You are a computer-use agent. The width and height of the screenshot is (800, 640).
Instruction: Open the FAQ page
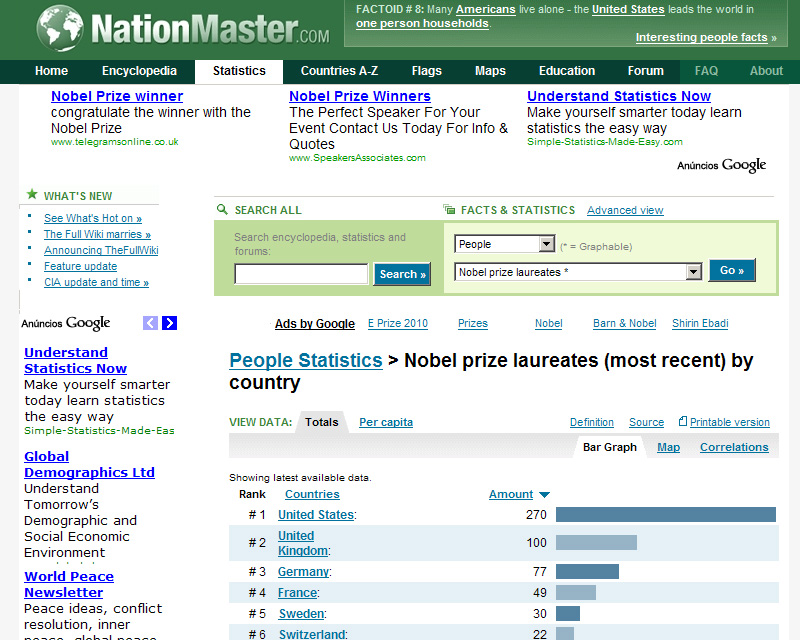pos(706,71)
